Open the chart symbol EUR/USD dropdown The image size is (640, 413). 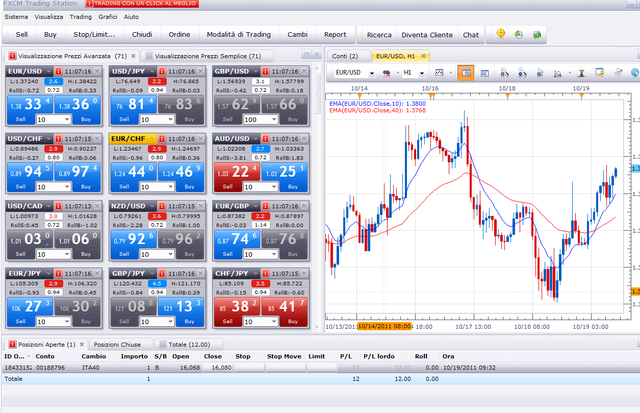pos(372,73)
